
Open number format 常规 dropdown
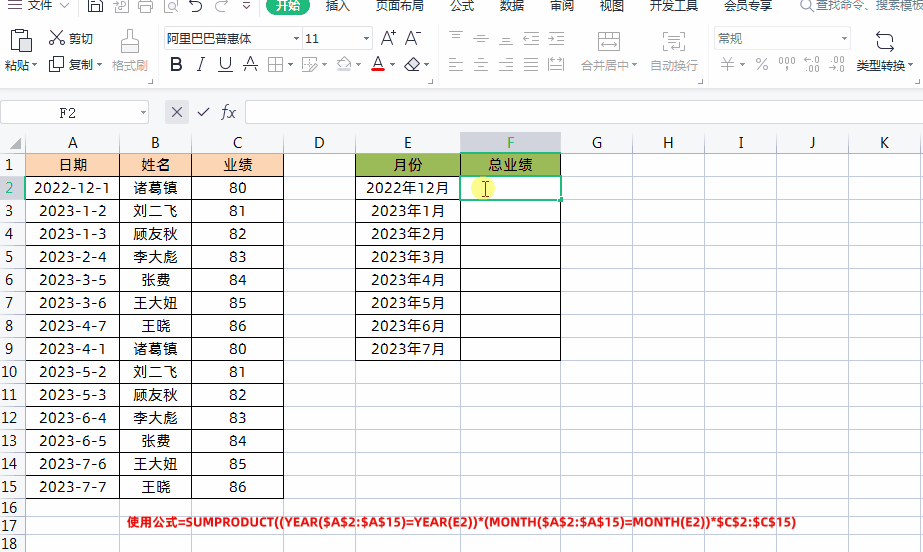844,38
